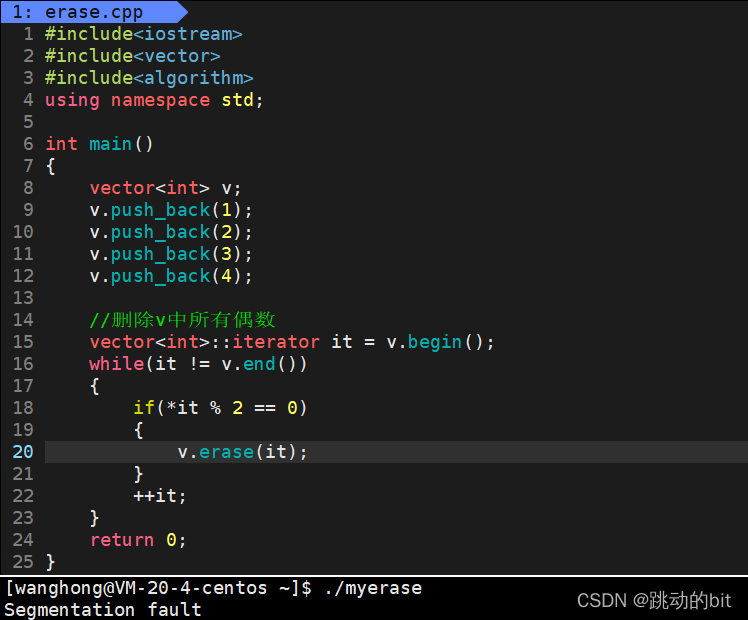Screen dimensions: 748x620
Task: Click opening brace on line 17
Action: point(94,386)
